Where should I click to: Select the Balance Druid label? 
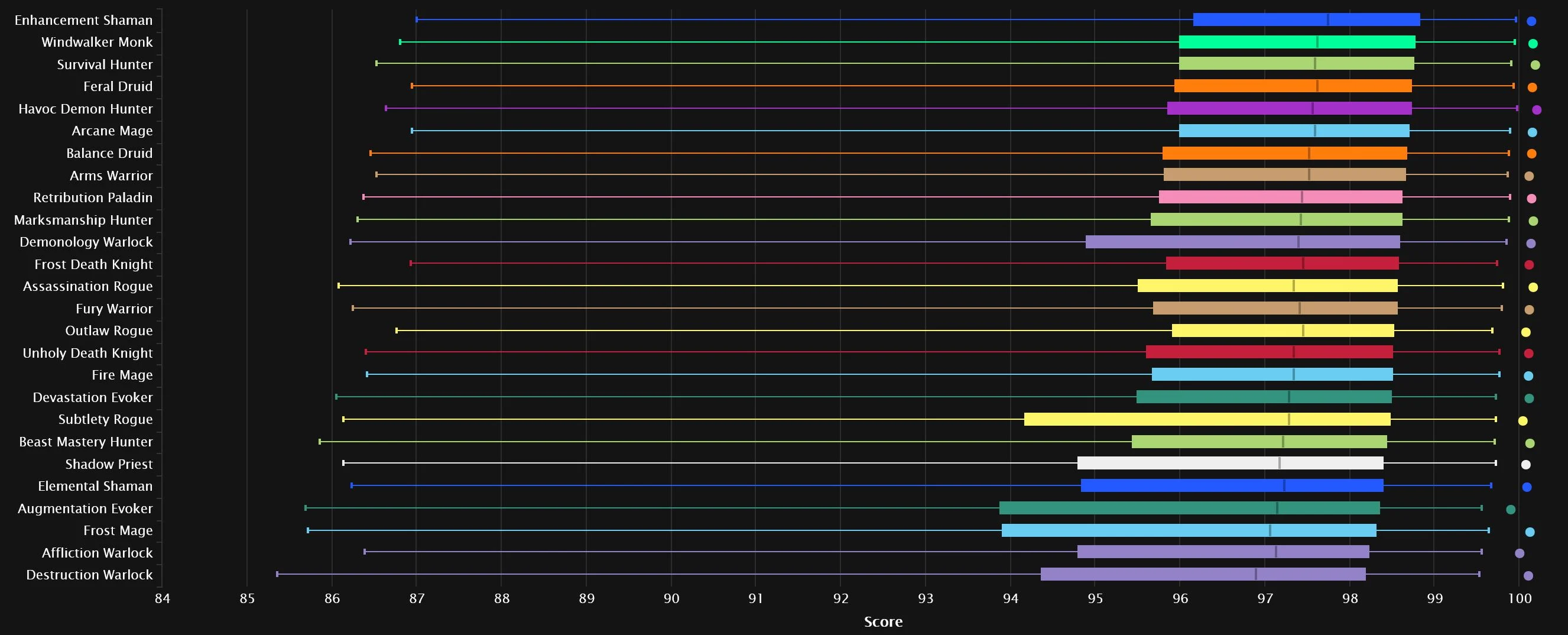click(x=109, y=153)
